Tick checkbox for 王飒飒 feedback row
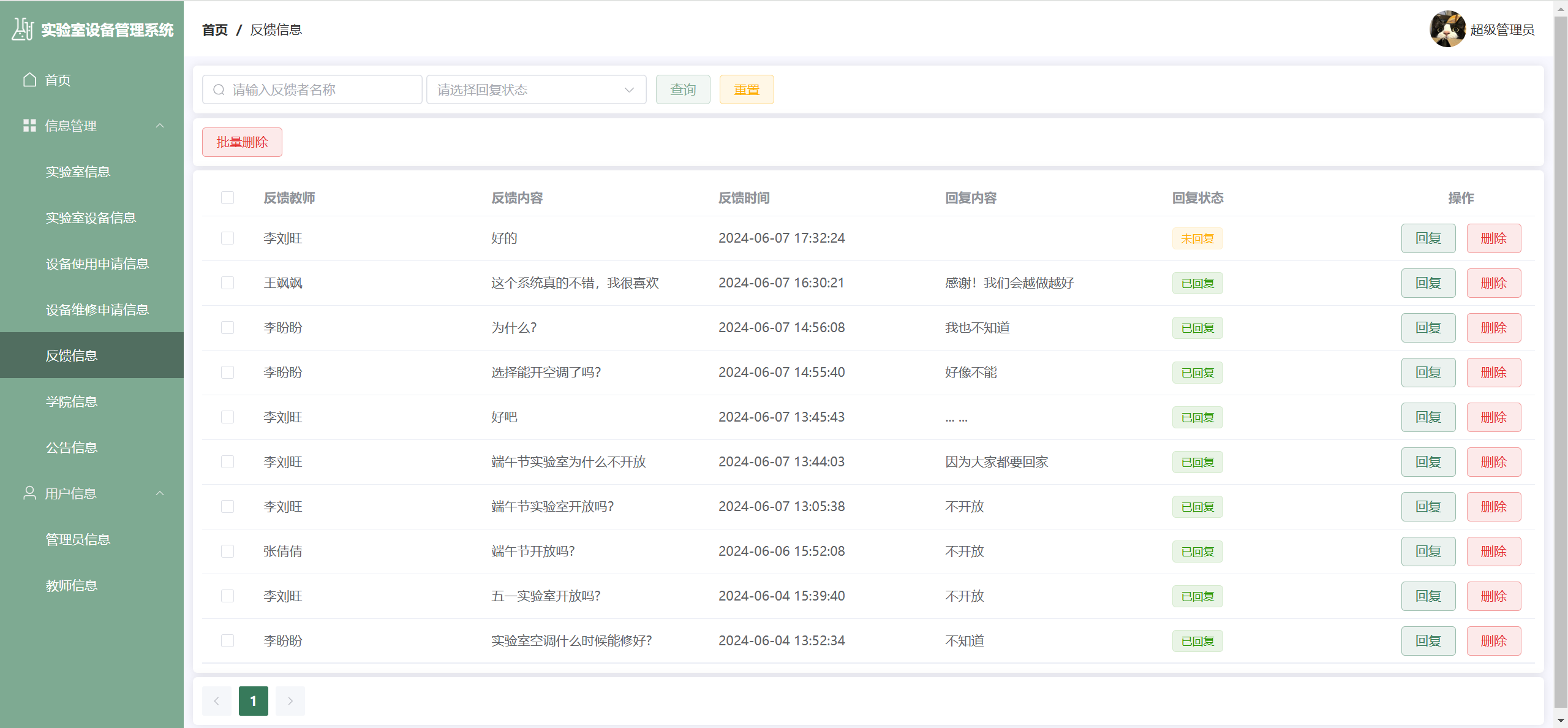This screenshot has height=728, width=1568. pyautogui.click(x=227, y=283)
